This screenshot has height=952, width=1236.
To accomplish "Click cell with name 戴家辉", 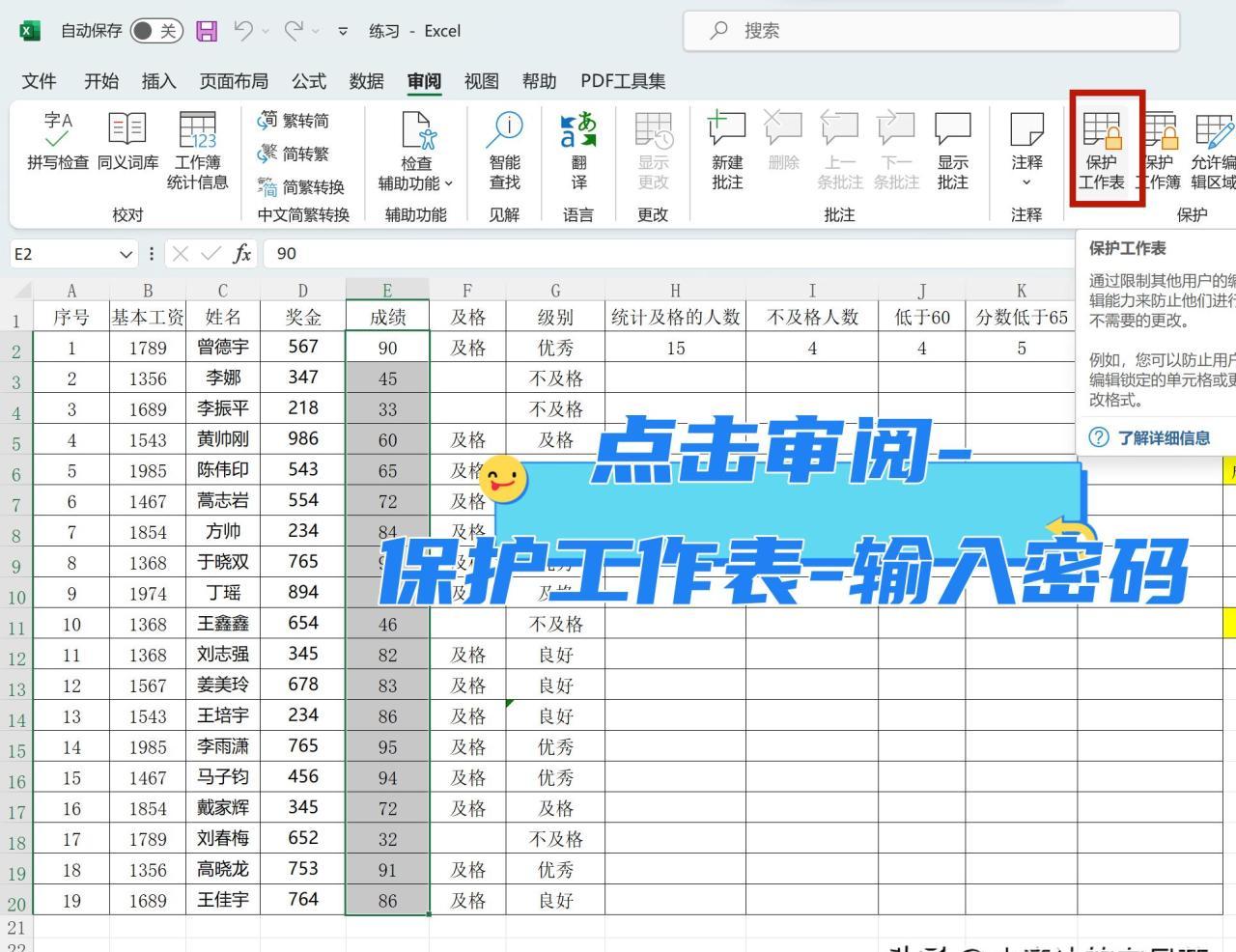I will tap(223, 808).
